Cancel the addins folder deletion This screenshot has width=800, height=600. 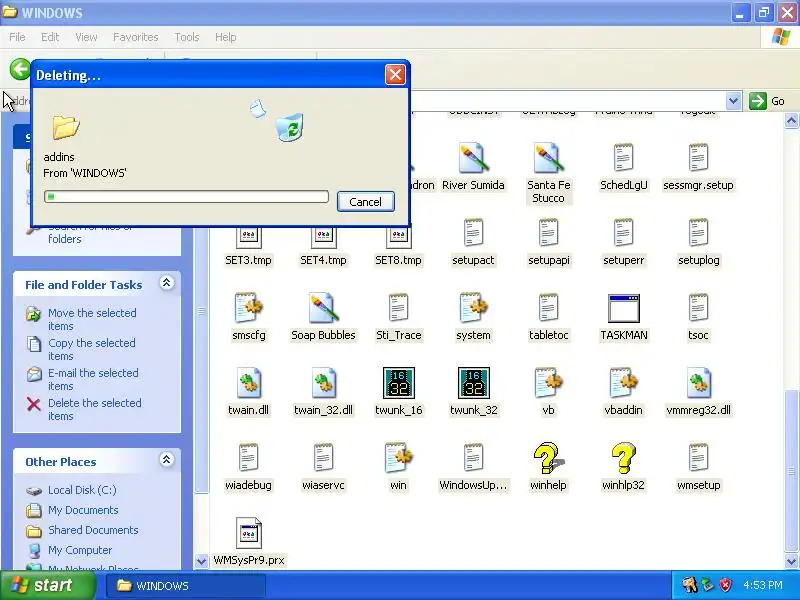coord(365,202)
